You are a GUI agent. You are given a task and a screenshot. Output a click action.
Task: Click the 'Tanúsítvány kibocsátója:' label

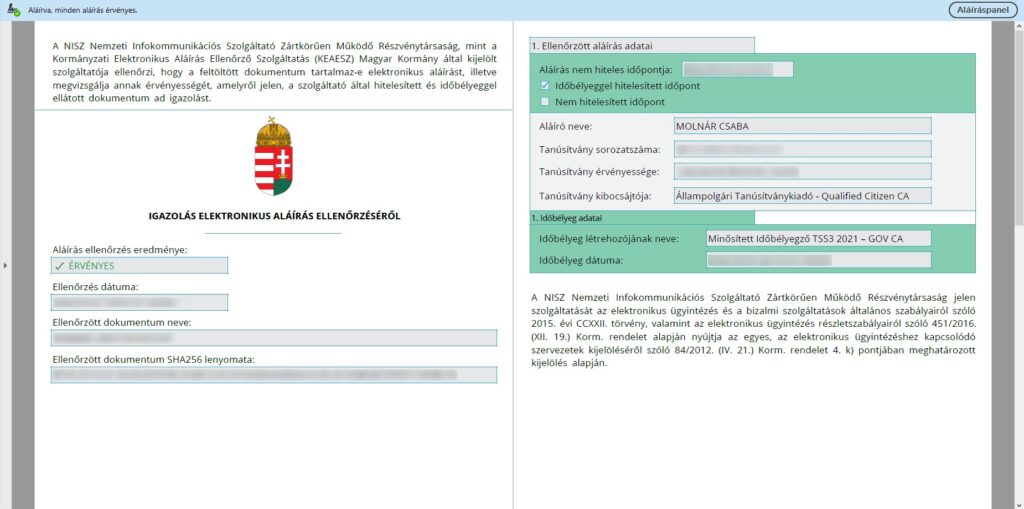[595, 195]
